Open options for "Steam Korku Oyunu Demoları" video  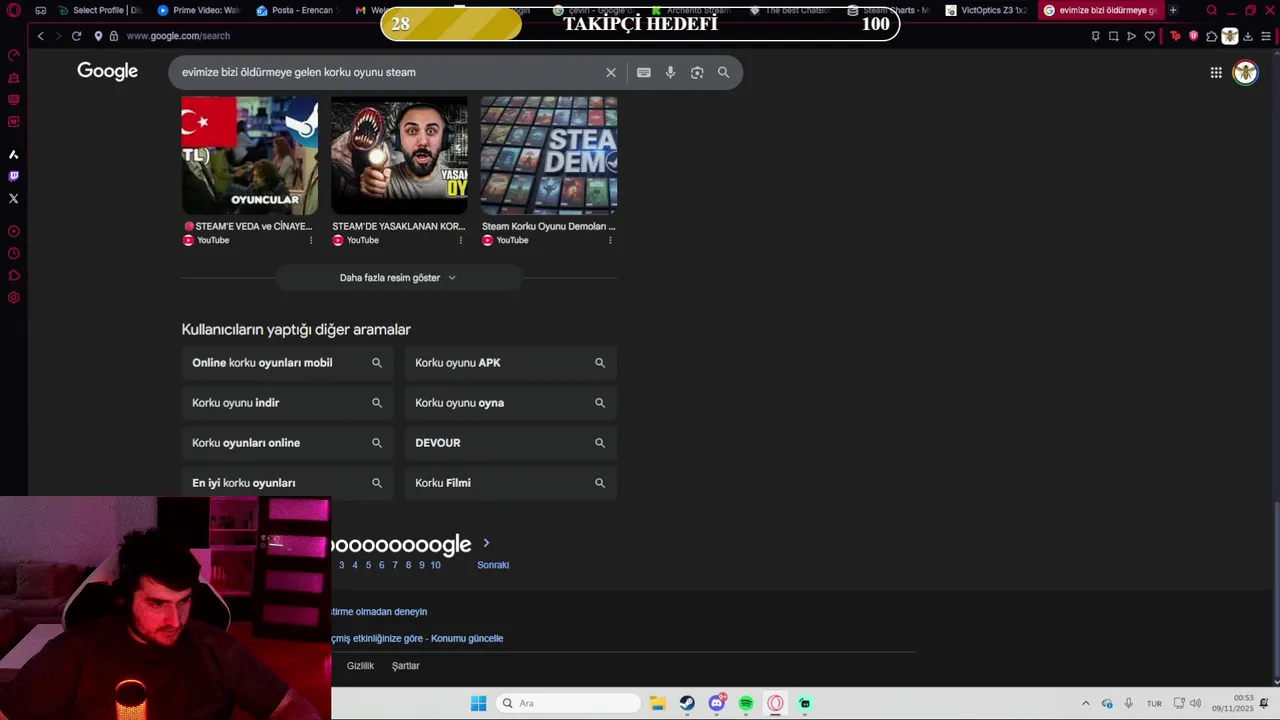610,240
